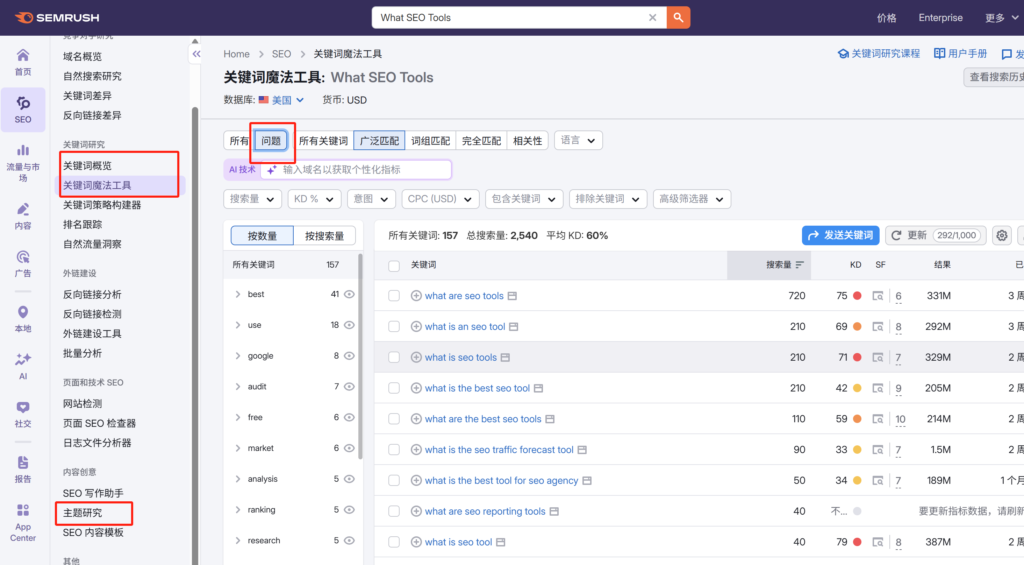
Task: Open the 搜索量 filter dropdown
Action: coord(253,199)
